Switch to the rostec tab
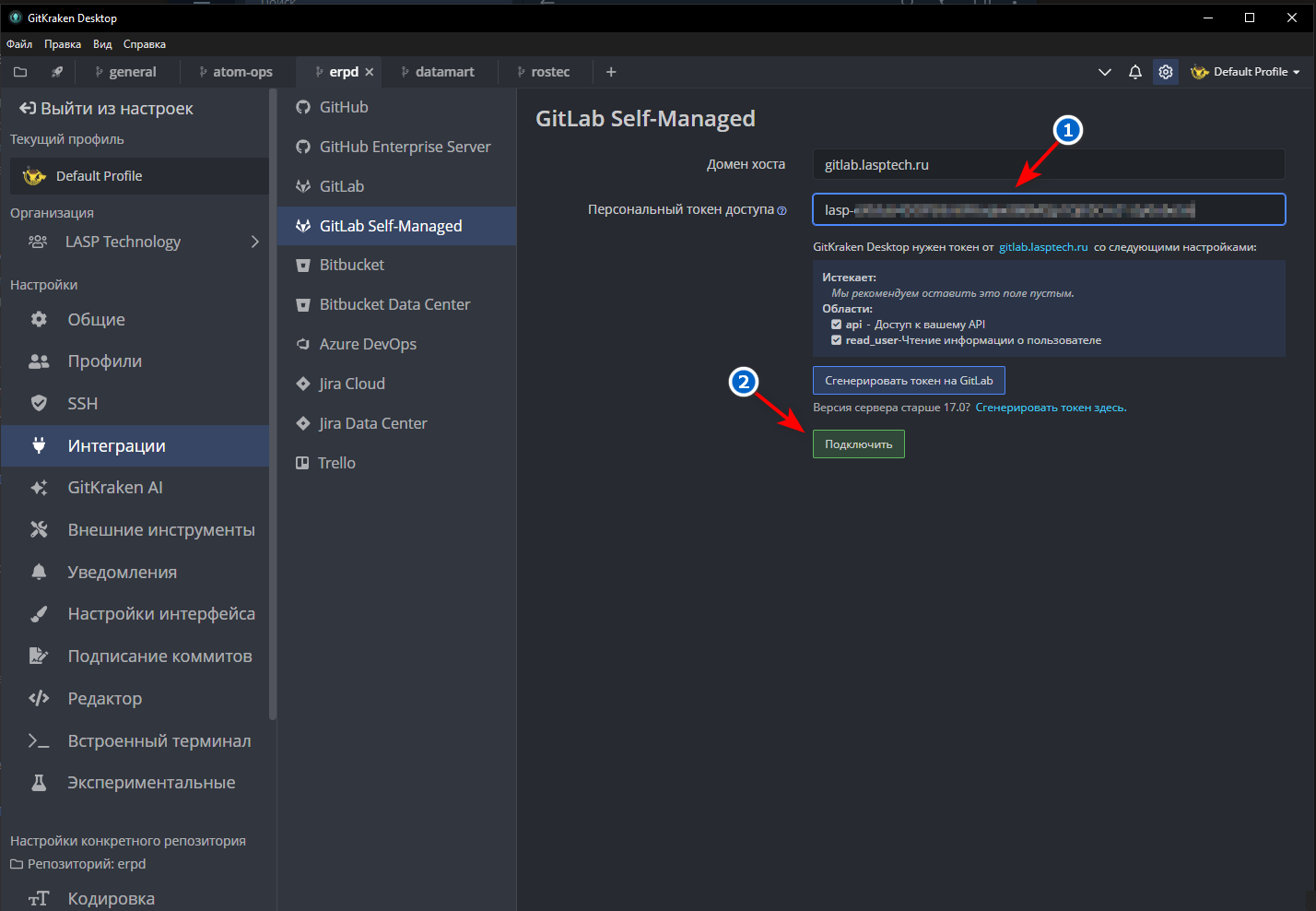Screen dimensions: 1316x911 pyautogui.click(x=544, y=72)
